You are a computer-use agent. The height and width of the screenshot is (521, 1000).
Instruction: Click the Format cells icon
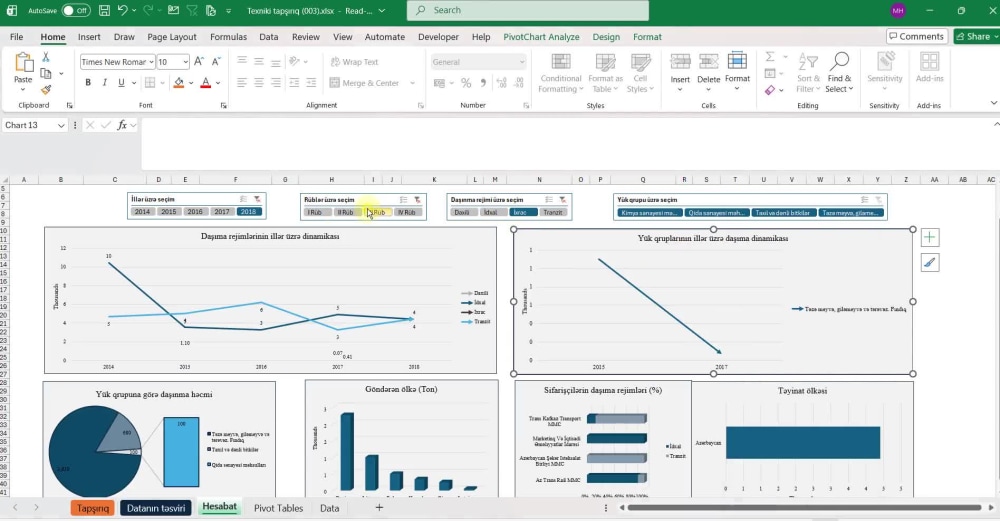click(x=737, y=61)
